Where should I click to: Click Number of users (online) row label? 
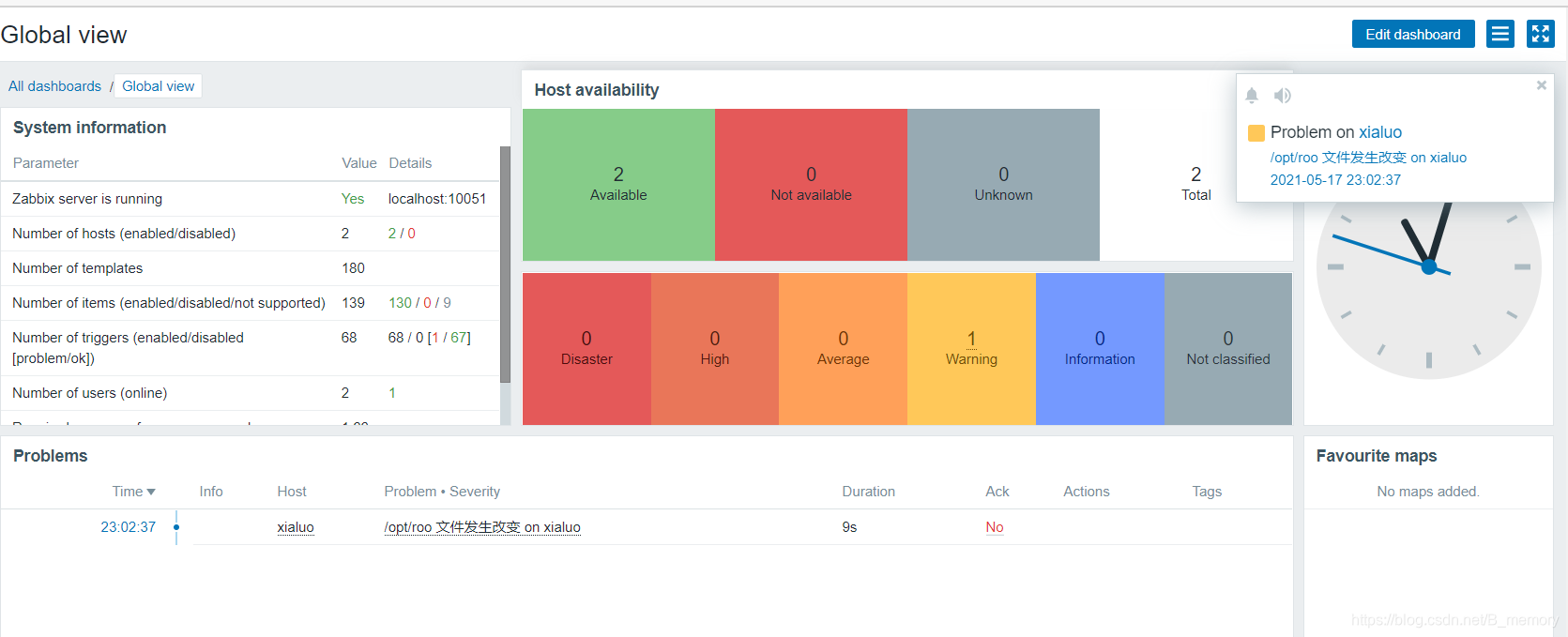[x=90, y=393]
